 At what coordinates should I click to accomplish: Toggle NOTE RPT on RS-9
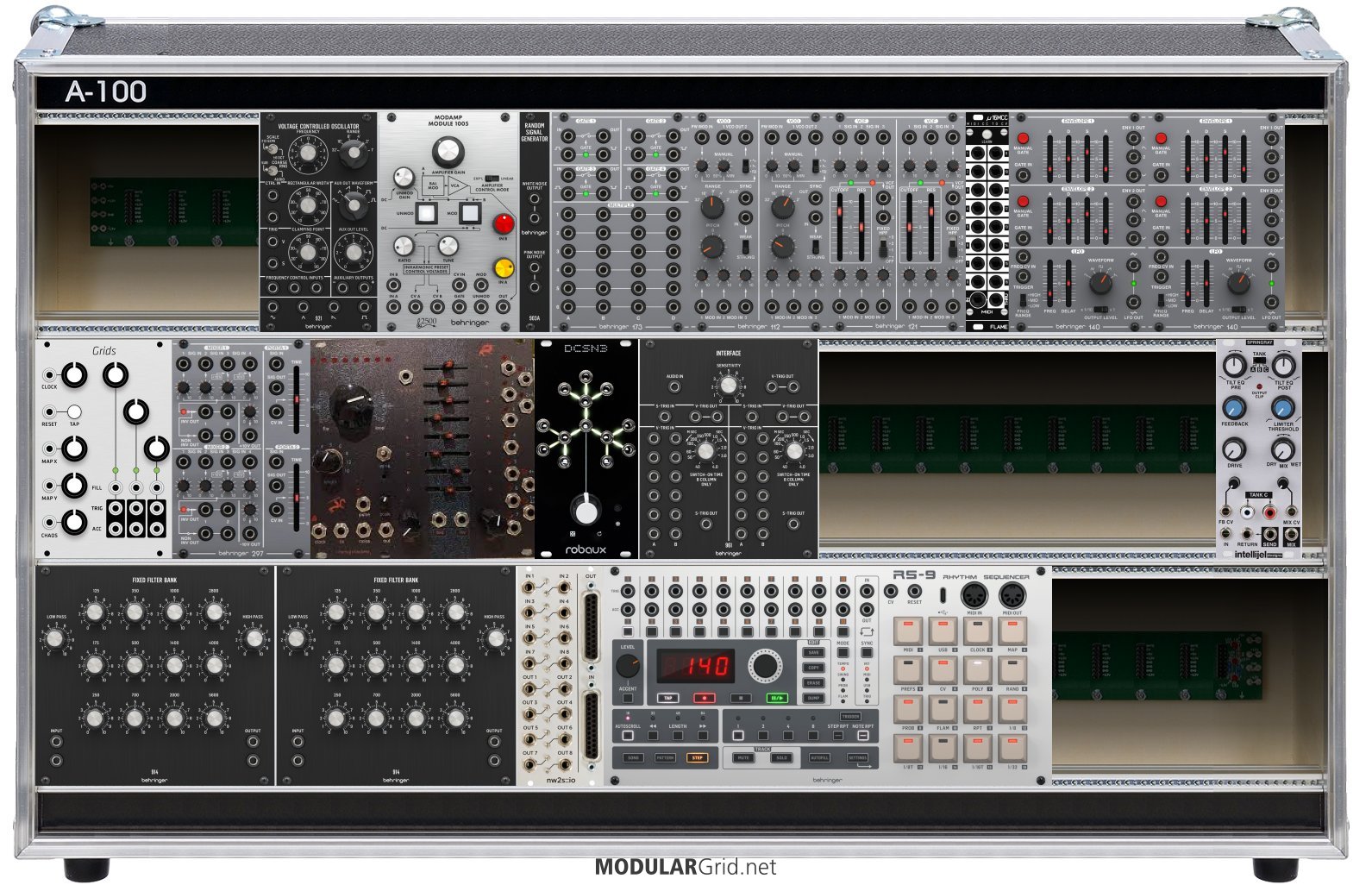point(863,736)
